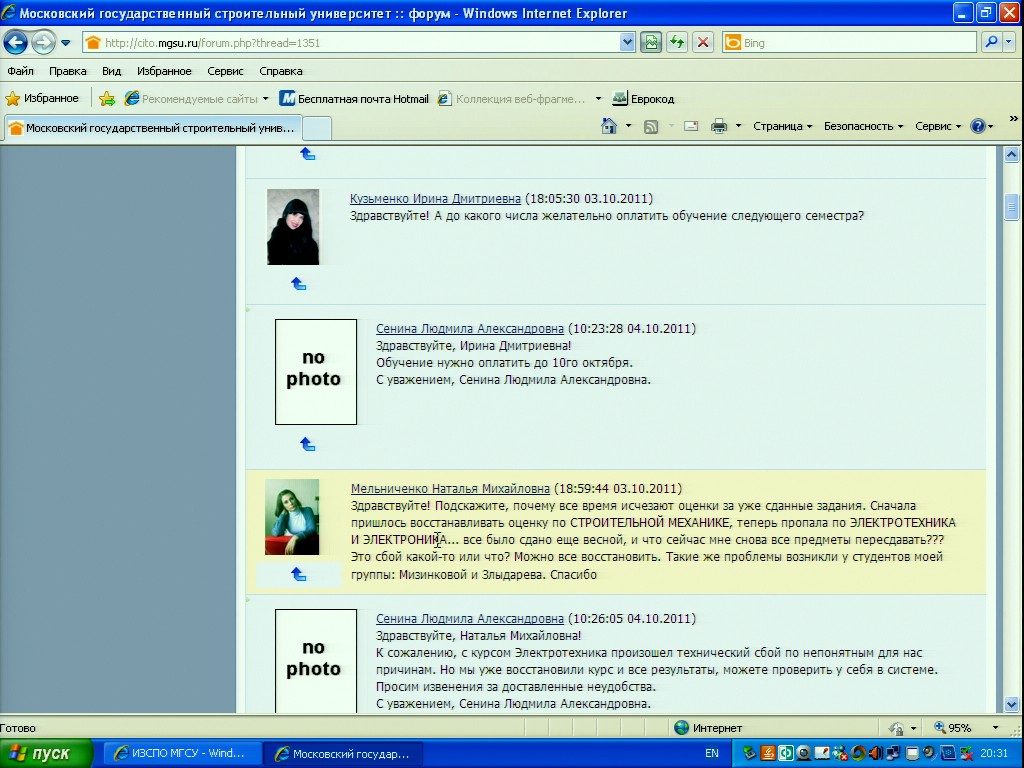Open the Избранное menu in the menu bar
1024x768 pixels.
[164, 71]
